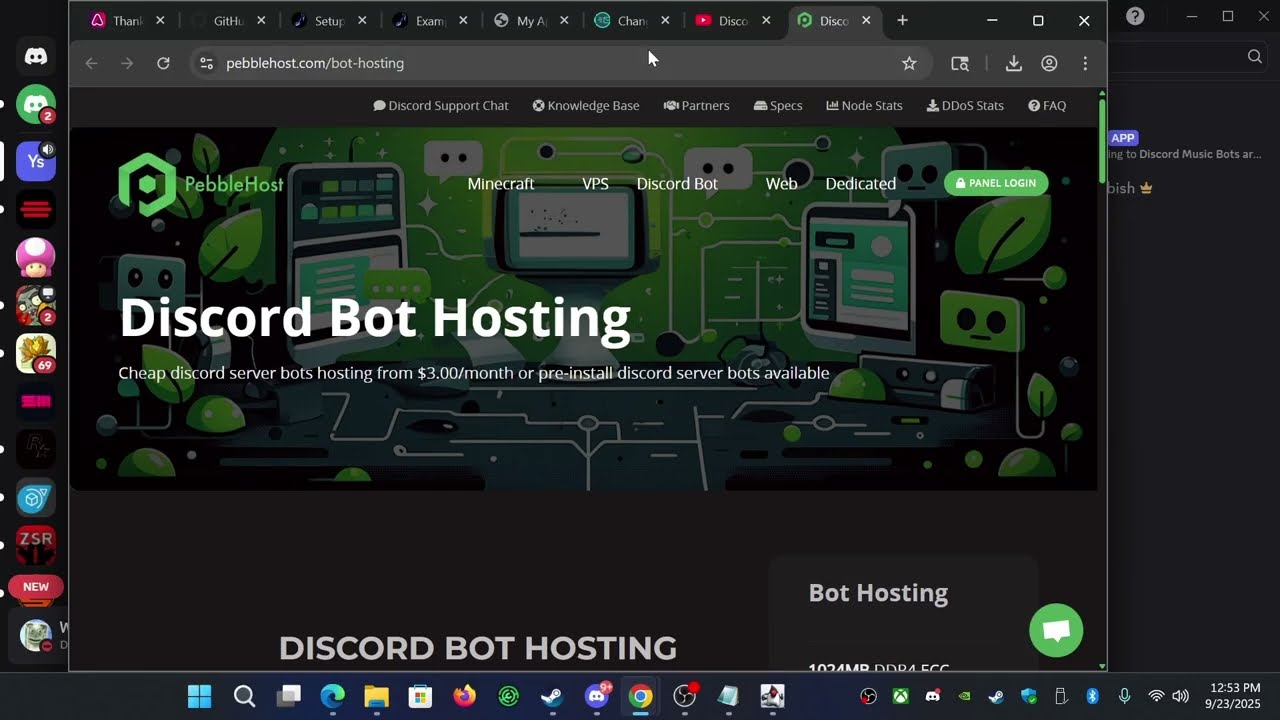
Task: Click the microphone icon in system tray
Action: [x=1124, y=696]
